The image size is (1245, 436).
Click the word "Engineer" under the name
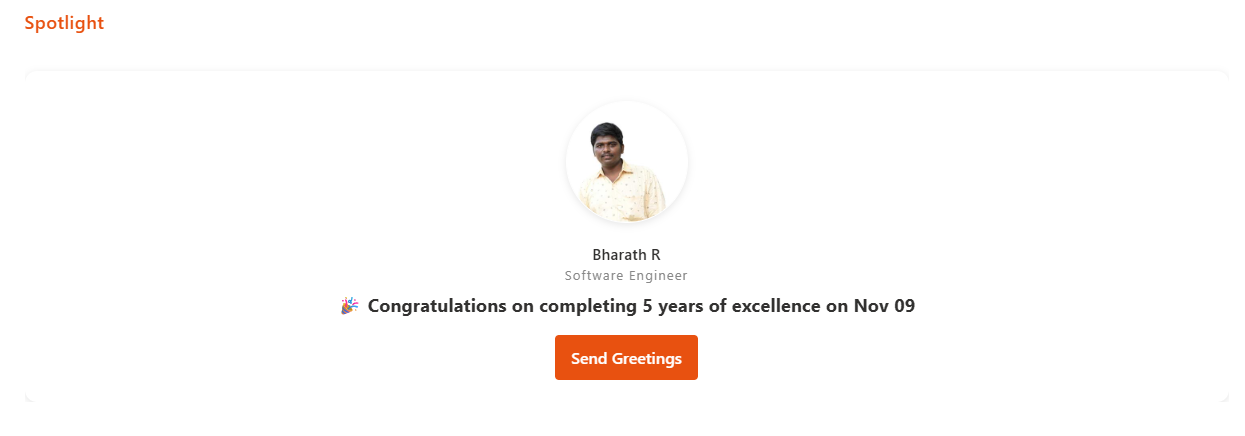(x=658, y=275)
